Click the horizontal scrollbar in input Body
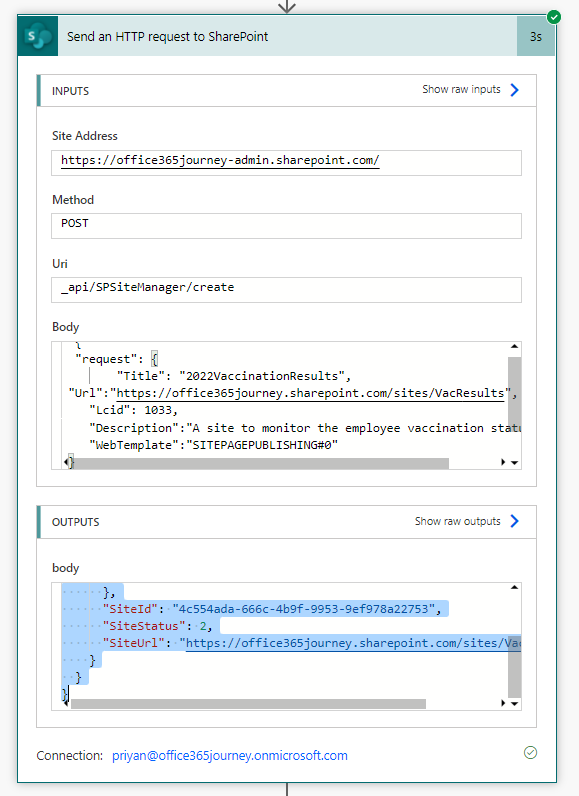This screenshot has height=796, width=579. tap(261, 463)
